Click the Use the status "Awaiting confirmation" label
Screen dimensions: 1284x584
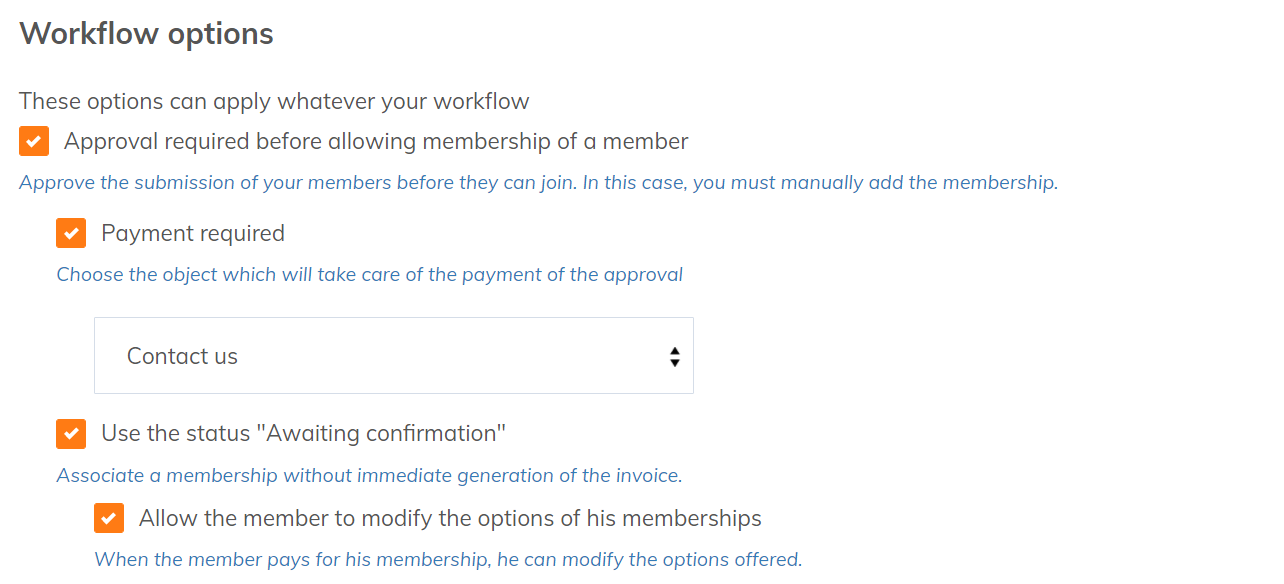click(303, 433)
